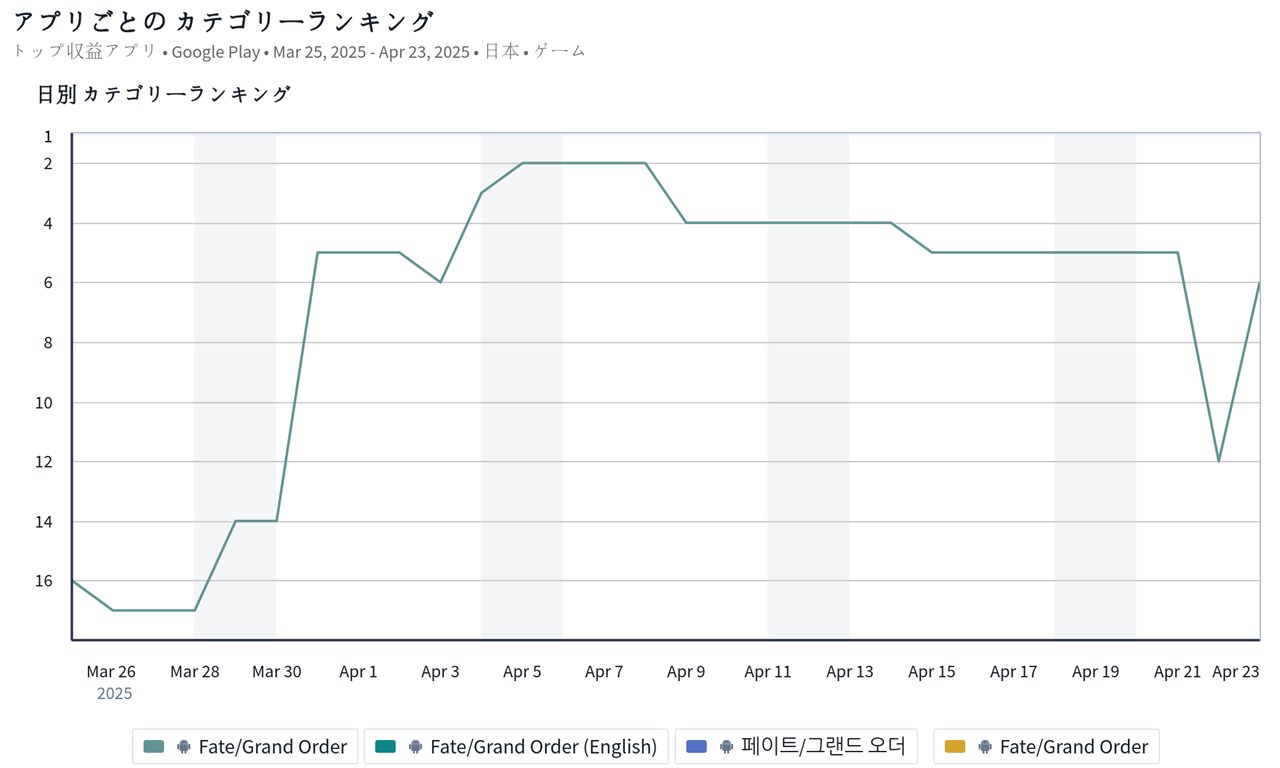Viewport: 1280px width, 768px height.
Task: Click the Android icon beside Fate/Grand Order (English)
Action: pos(415,747)
